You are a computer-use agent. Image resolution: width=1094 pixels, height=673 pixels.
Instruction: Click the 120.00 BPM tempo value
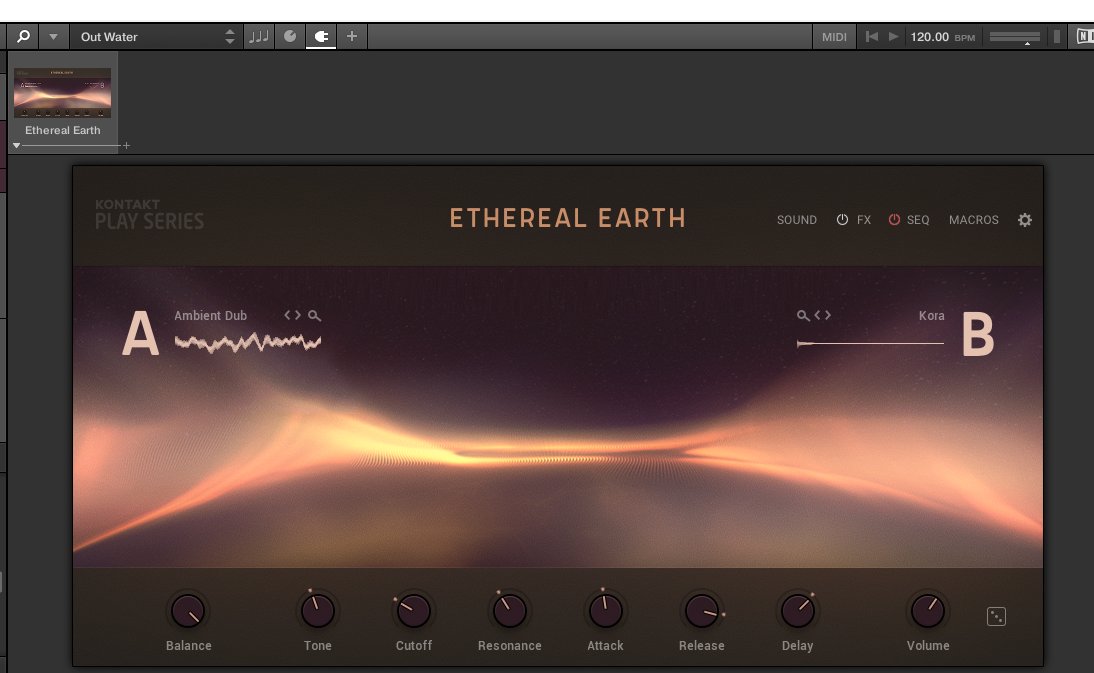point(929,37)
